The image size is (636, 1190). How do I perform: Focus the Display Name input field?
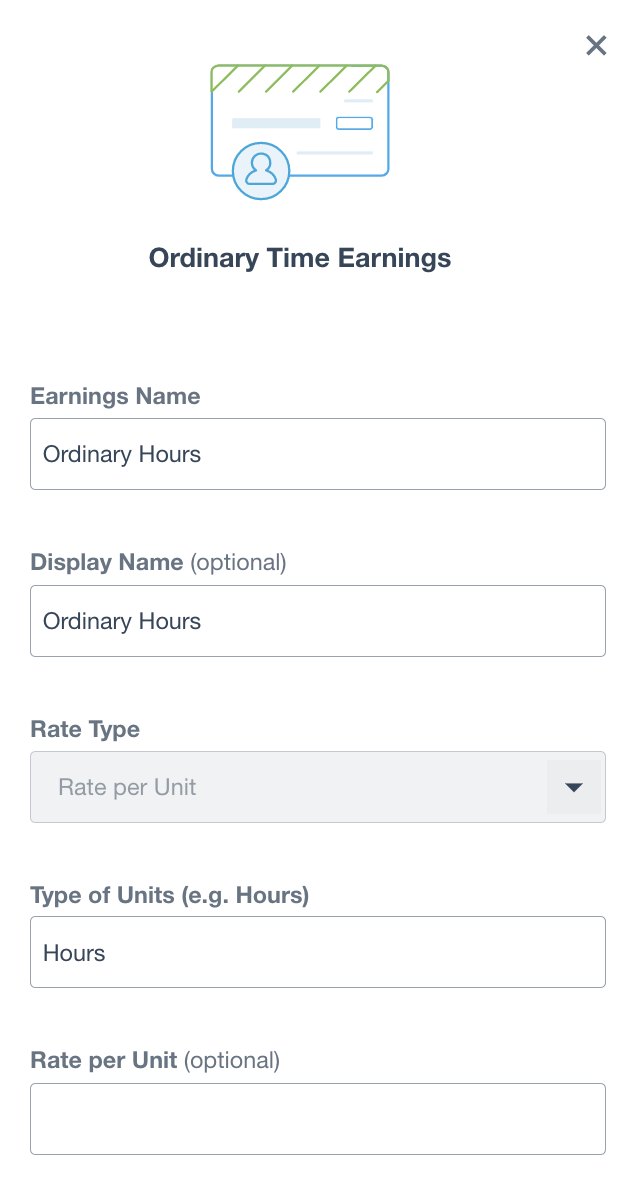[x=318, y=621]
